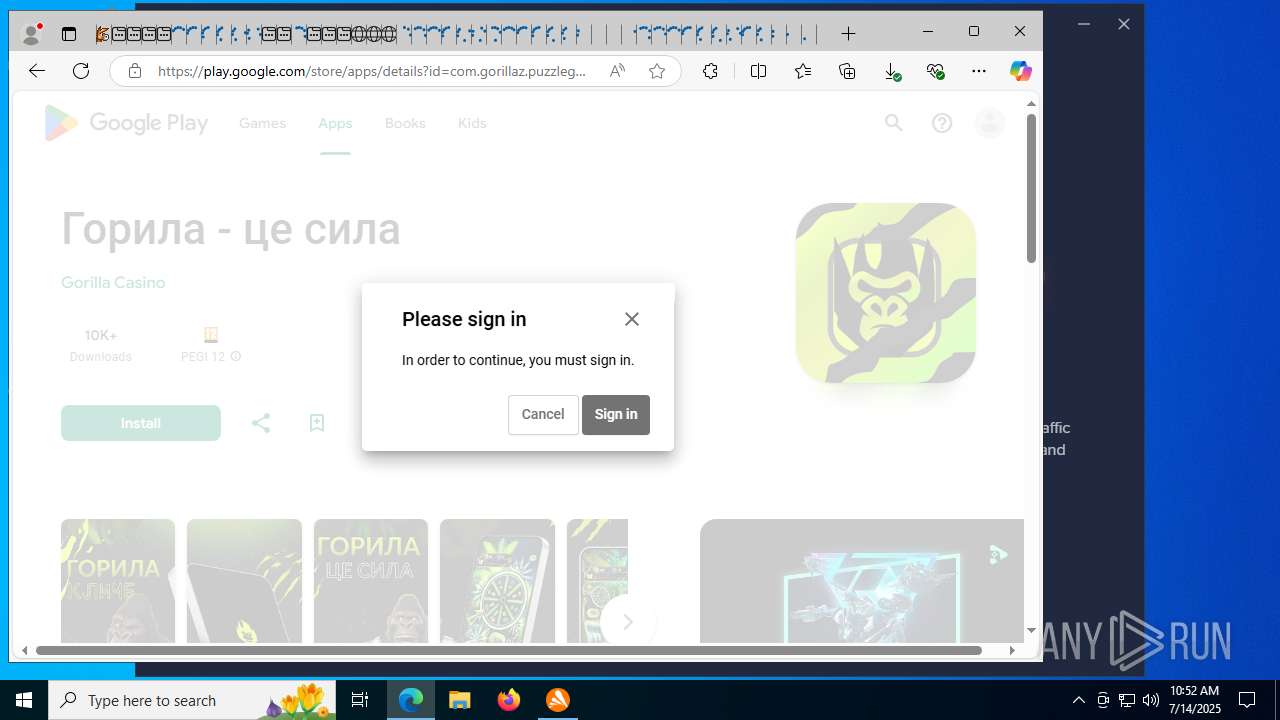Screen dimensions: 1280x720
Task: Click the network icon in system tray
Action: [1127, 700]
